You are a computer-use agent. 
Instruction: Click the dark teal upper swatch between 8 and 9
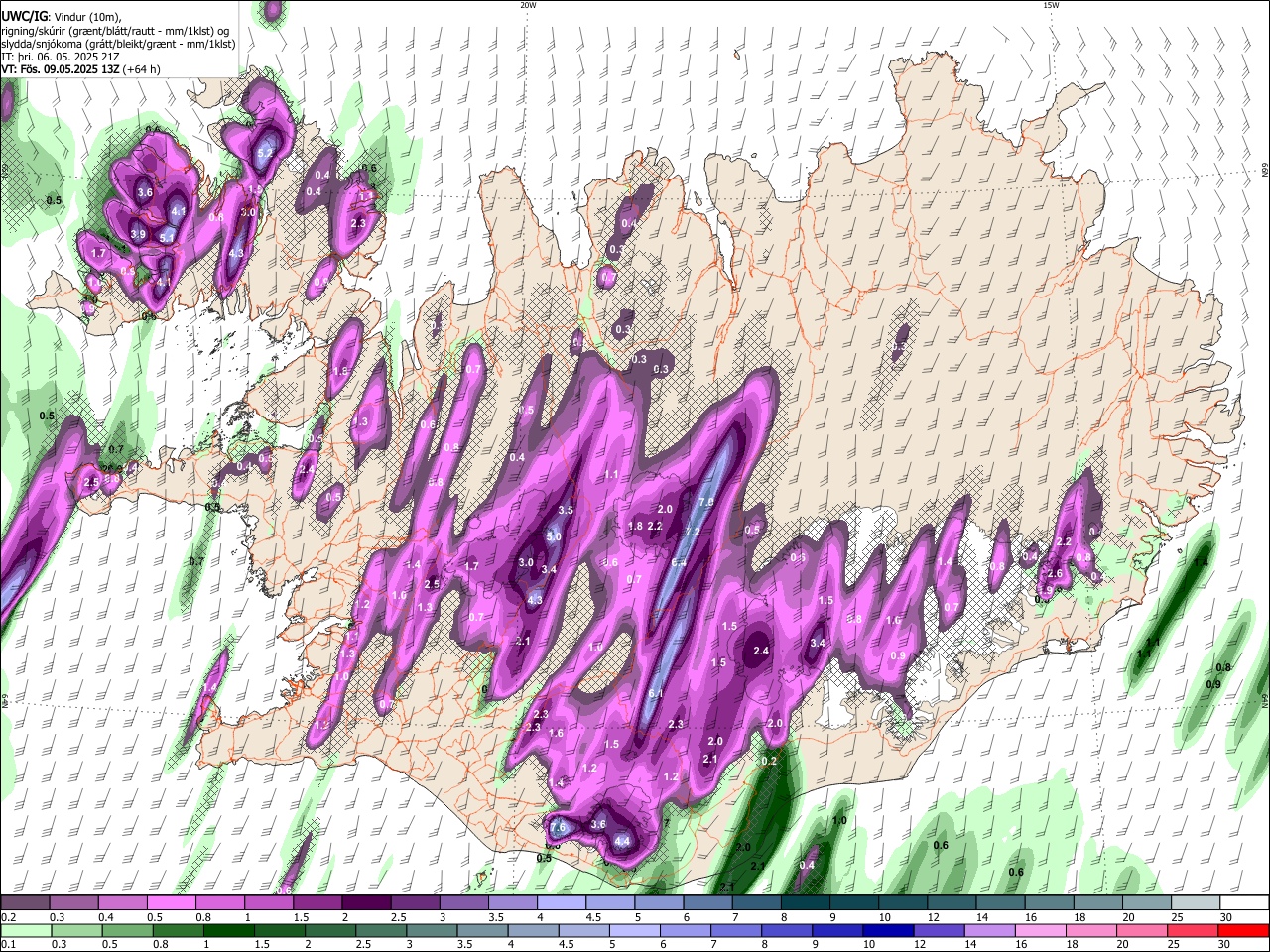pyautogui.click(x=806, y=902)
